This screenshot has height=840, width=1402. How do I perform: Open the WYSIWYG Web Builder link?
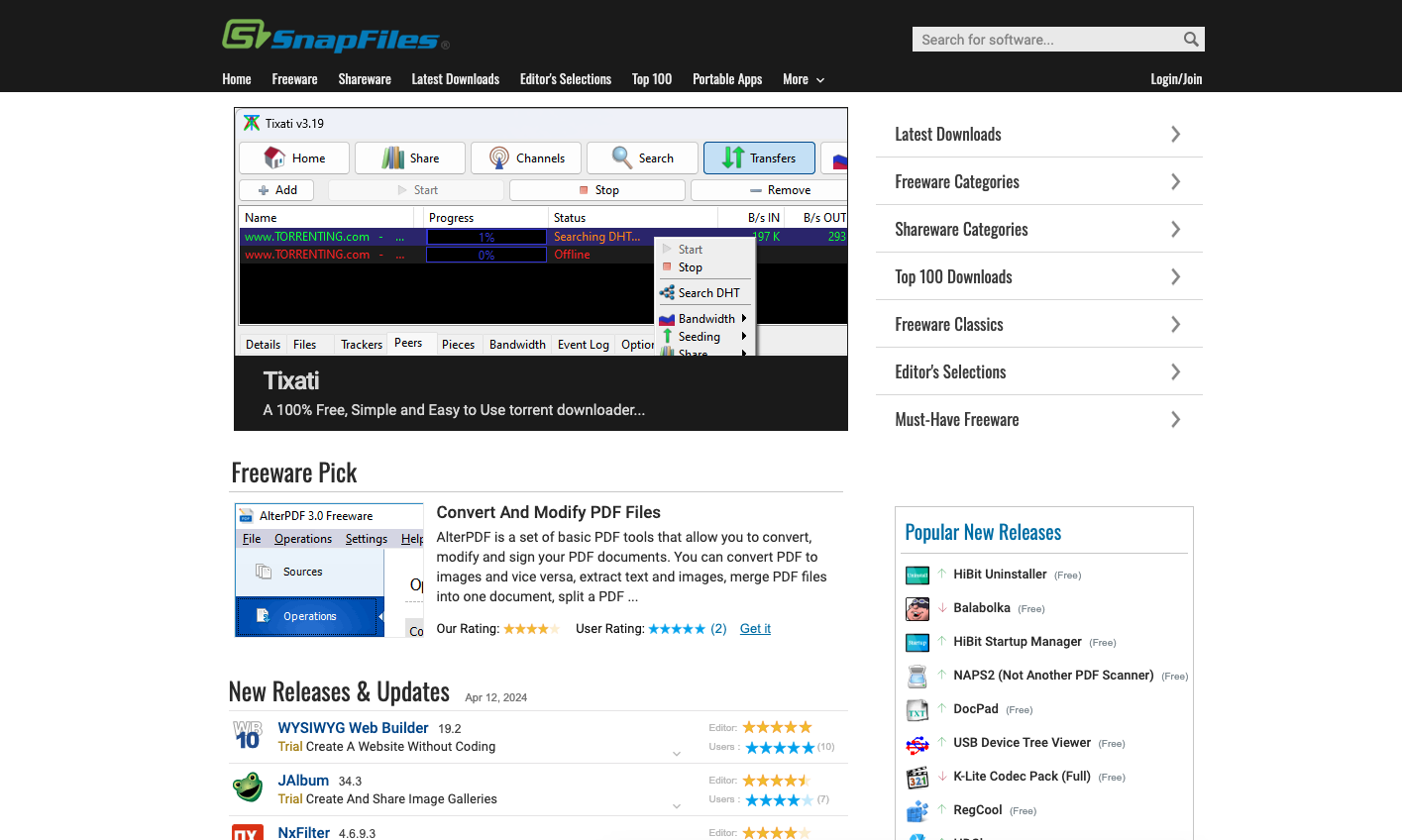pos(353,728)
